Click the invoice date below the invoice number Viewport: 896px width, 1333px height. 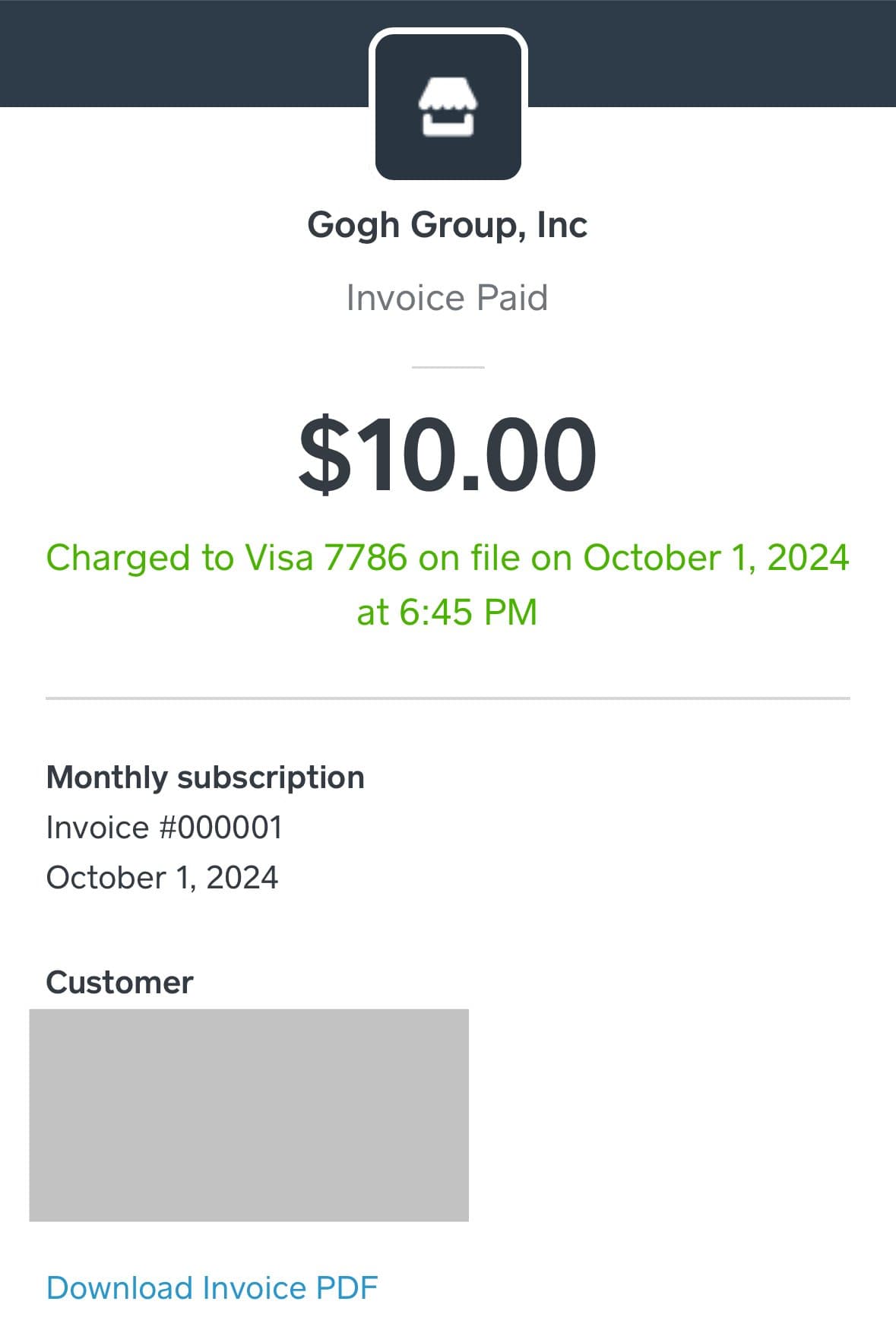[x=162, y=878]
